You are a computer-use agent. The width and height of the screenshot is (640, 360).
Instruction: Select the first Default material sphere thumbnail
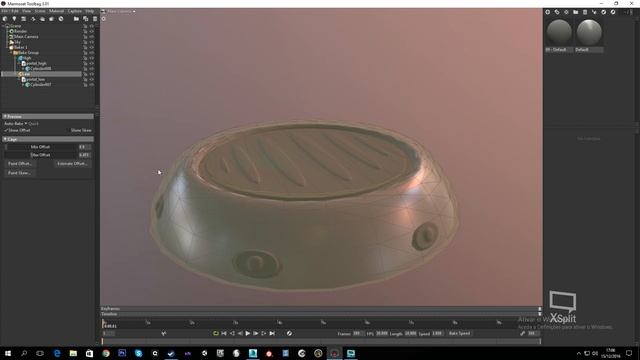[x=559, y=32]
